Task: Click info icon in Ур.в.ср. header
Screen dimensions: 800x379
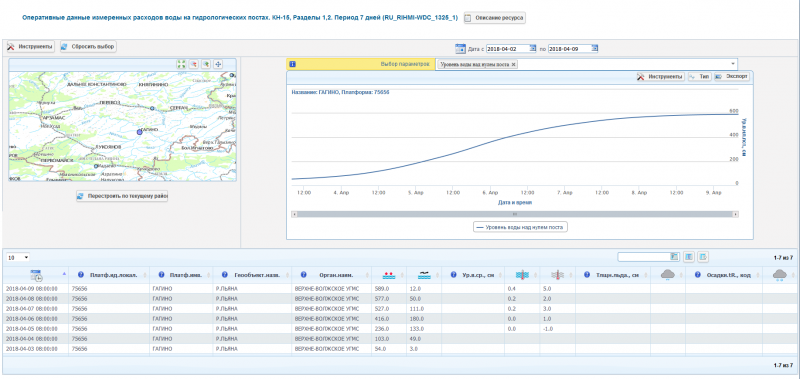Action: (453, 275)
